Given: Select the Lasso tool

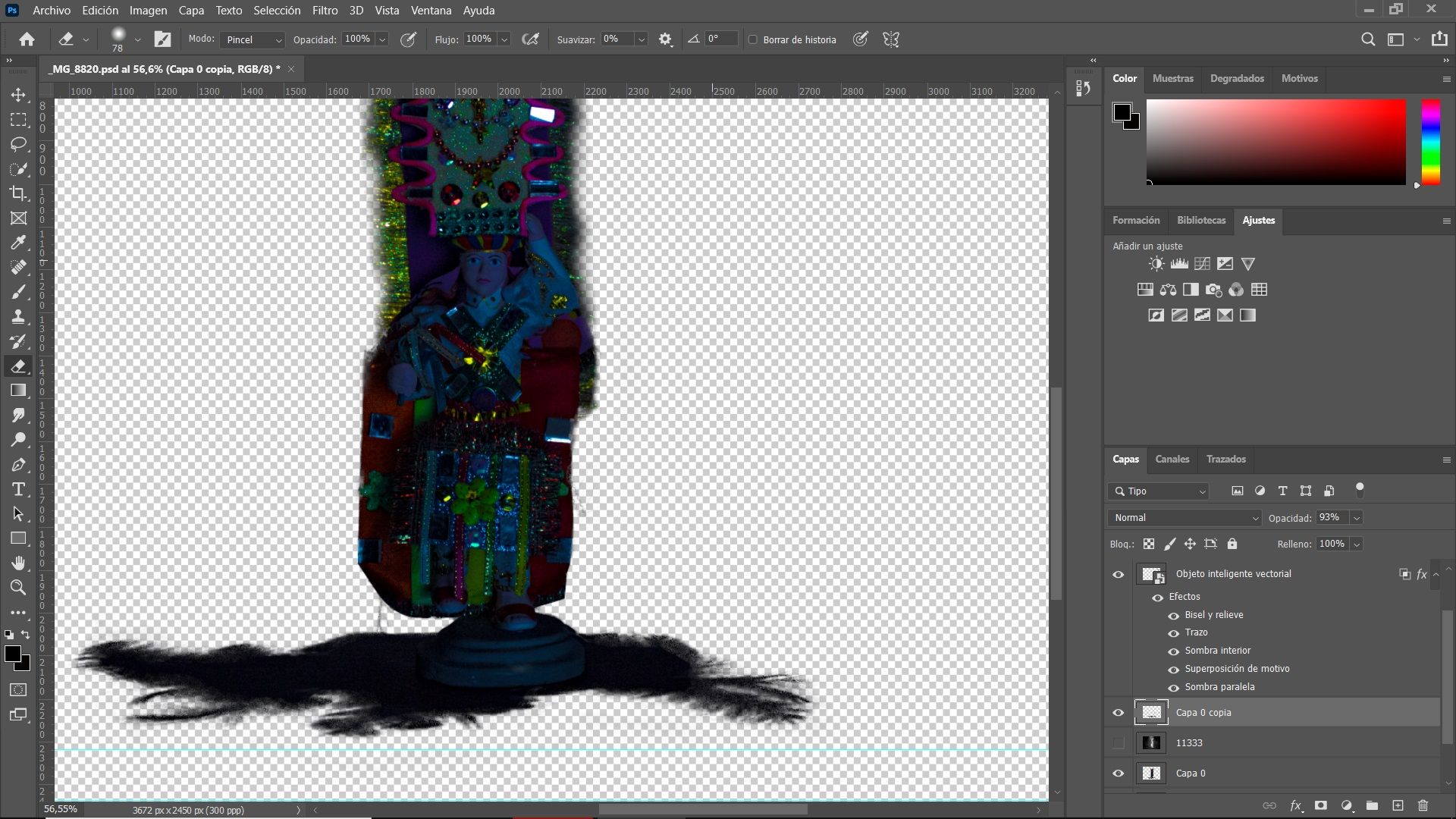Looking at the screenshot, I should [18, 144].
